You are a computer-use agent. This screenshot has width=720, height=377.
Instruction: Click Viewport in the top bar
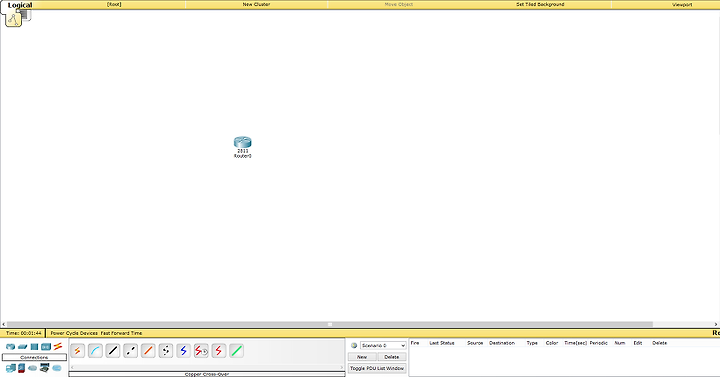(682, 5)
